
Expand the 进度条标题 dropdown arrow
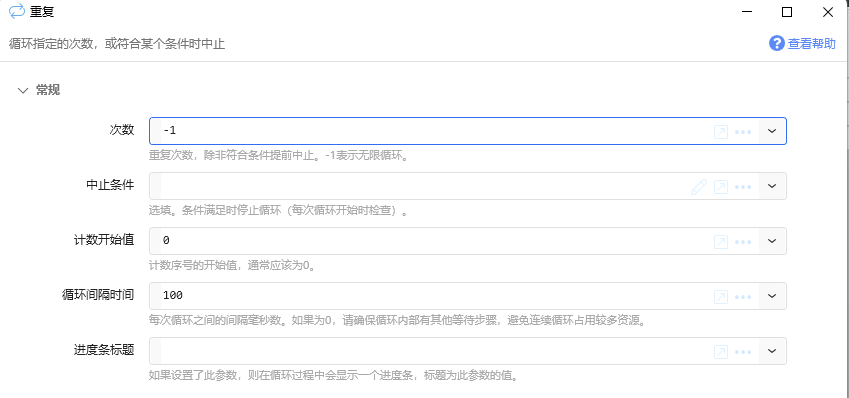coord(772,351)
